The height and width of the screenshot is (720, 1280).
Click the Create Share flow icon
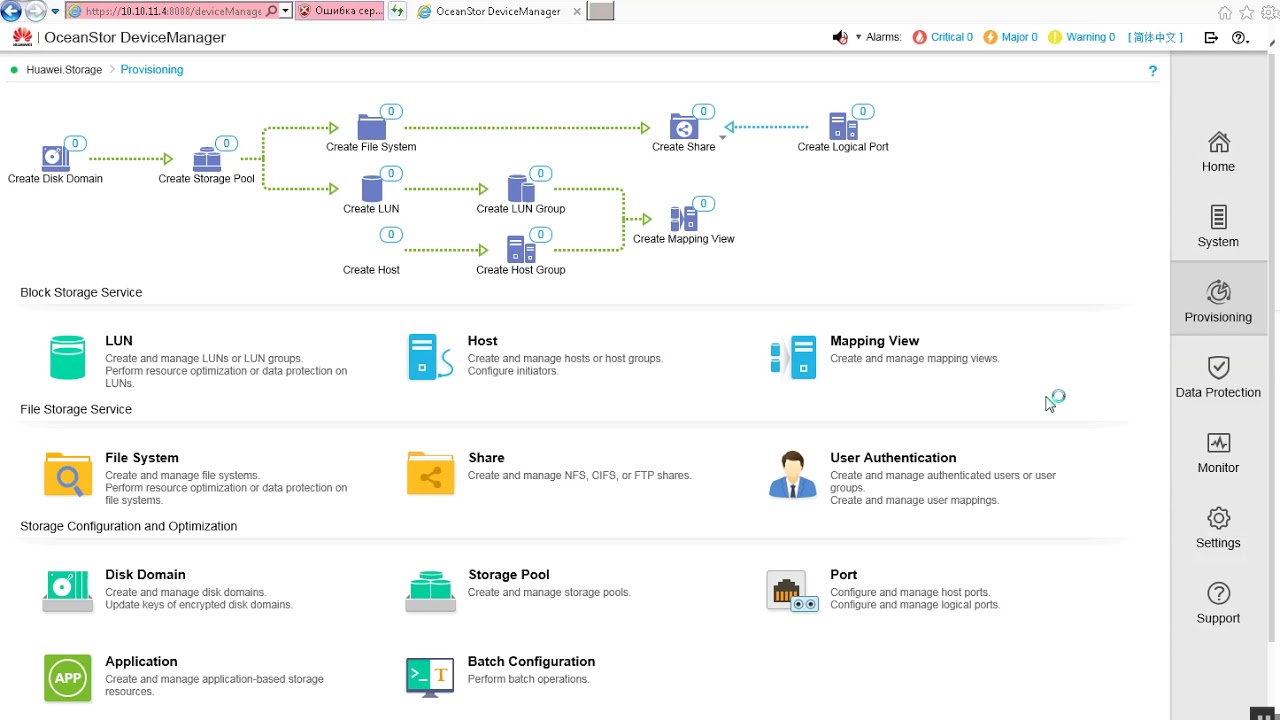[684, 127]
